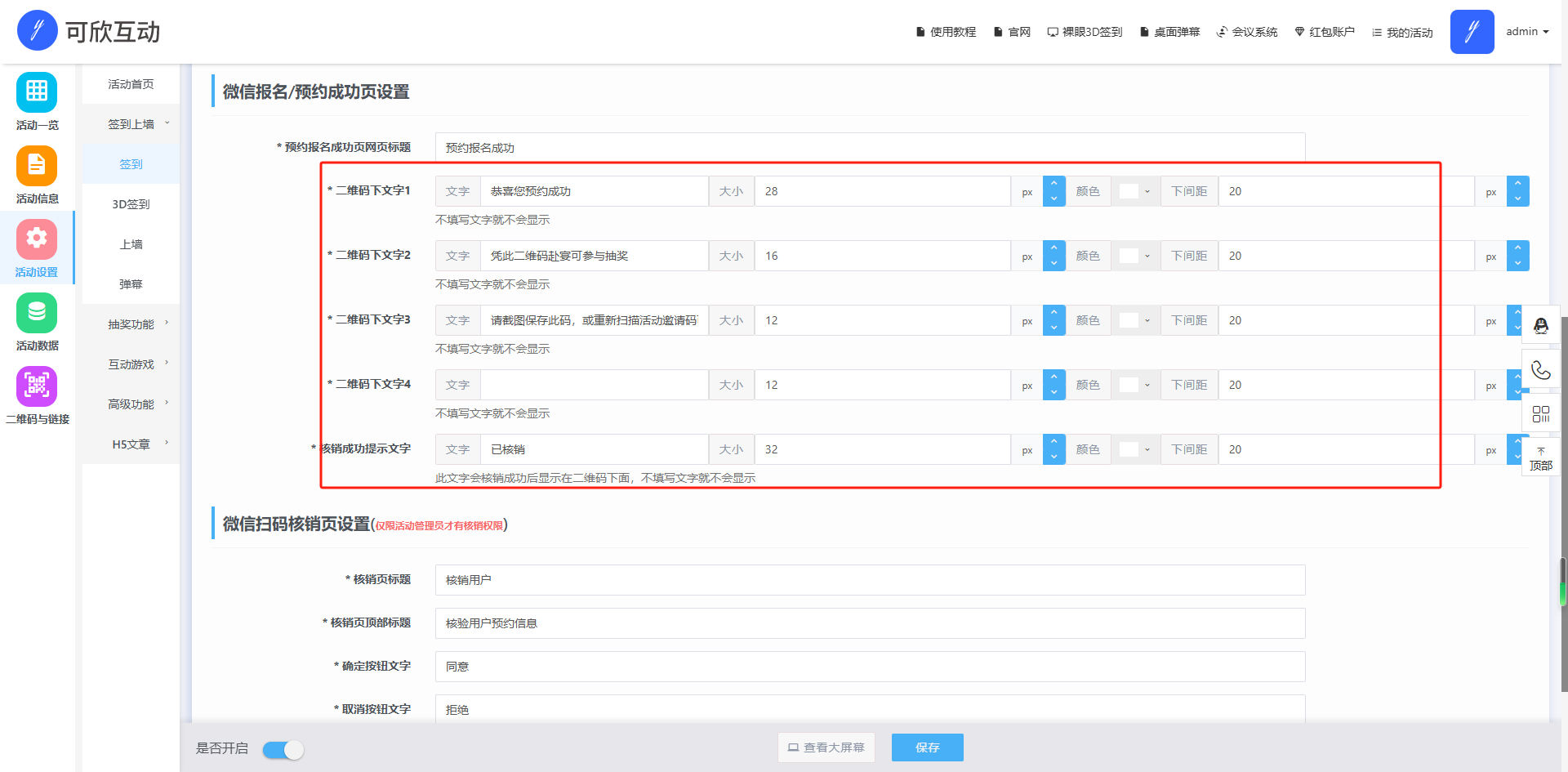The height and width of the screenshot is (772, 1568).
Task: Edit 确定按钮文字 input field
Action: [x=870, y=667]
